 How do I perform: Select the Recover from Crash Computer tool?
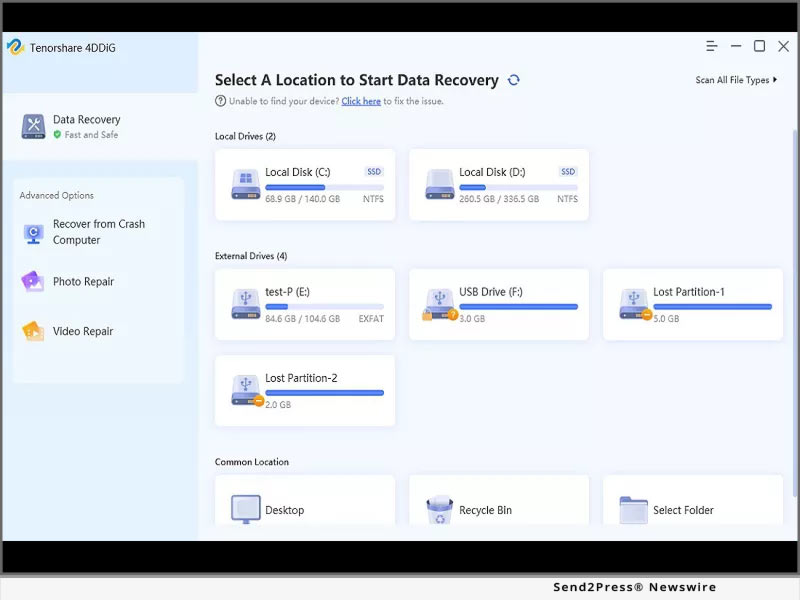click(96, 231)
